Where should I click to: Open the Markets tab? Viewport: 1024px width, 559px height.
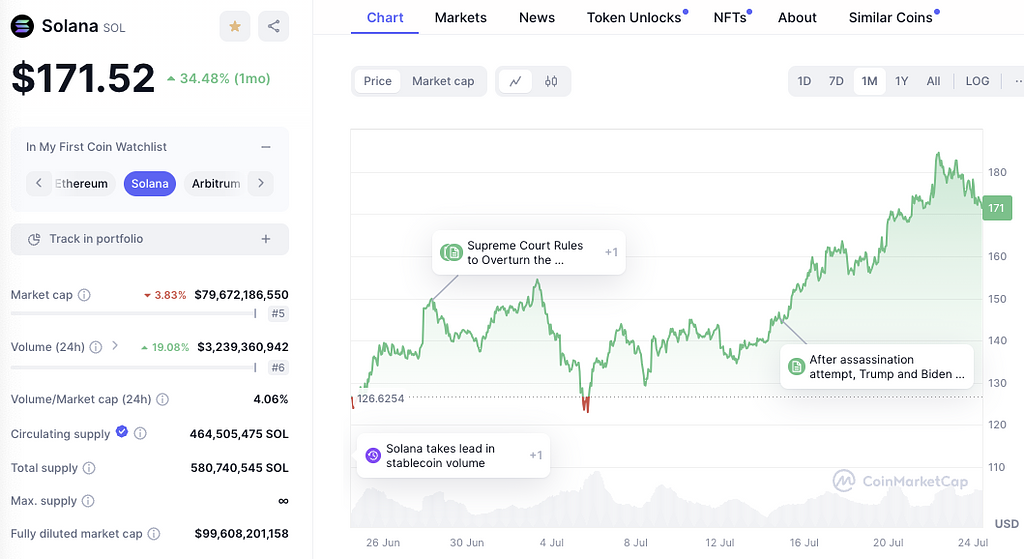click(460, 17)
